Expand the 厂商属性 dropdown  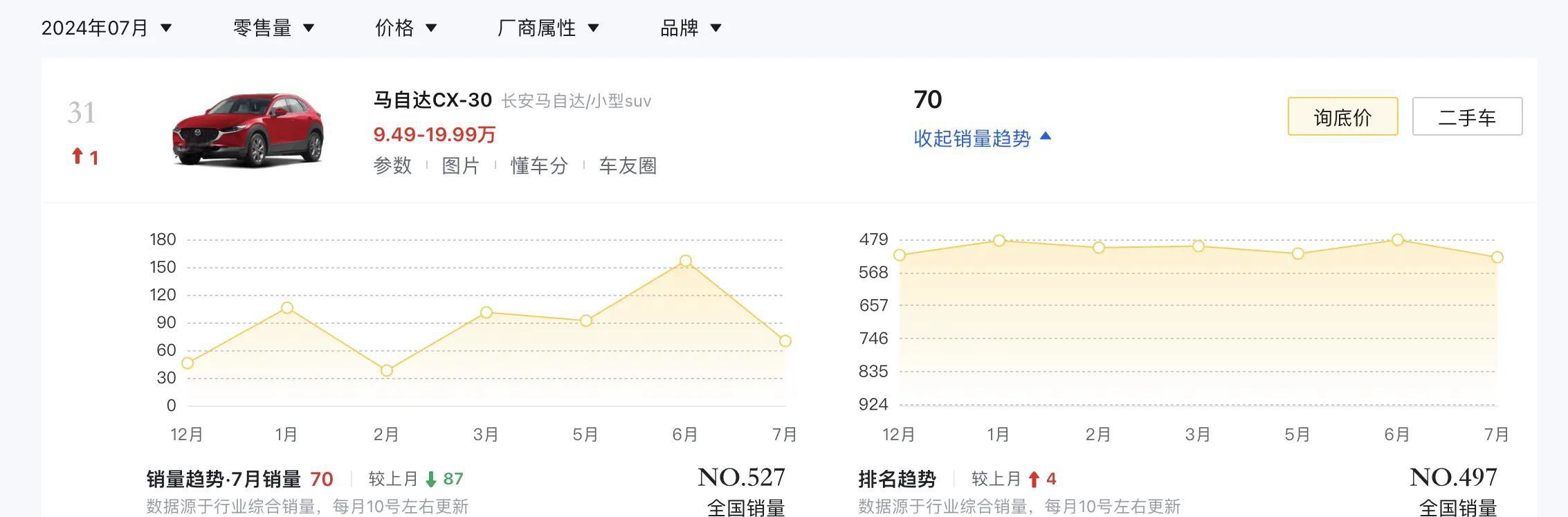tap(547, 28)
